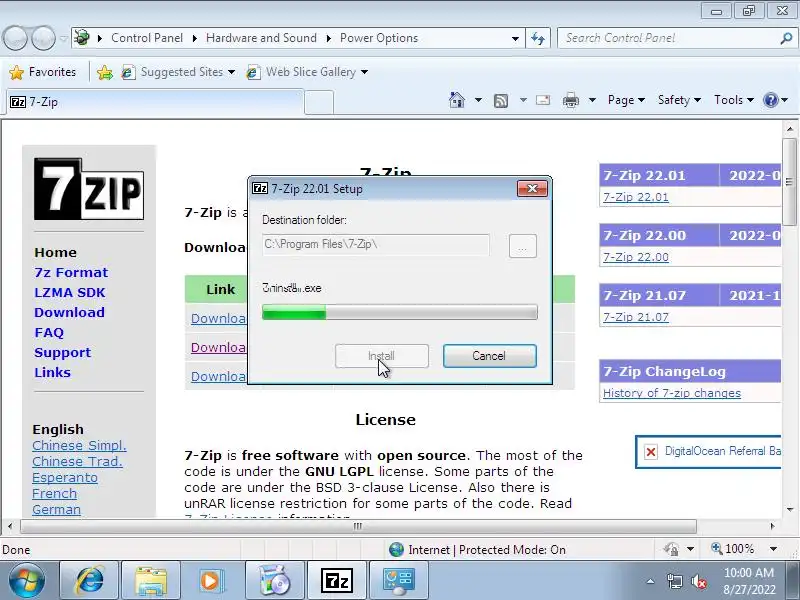Open recent pages dropdown near Back button
The image size is (800, 600).
(63, 38)
